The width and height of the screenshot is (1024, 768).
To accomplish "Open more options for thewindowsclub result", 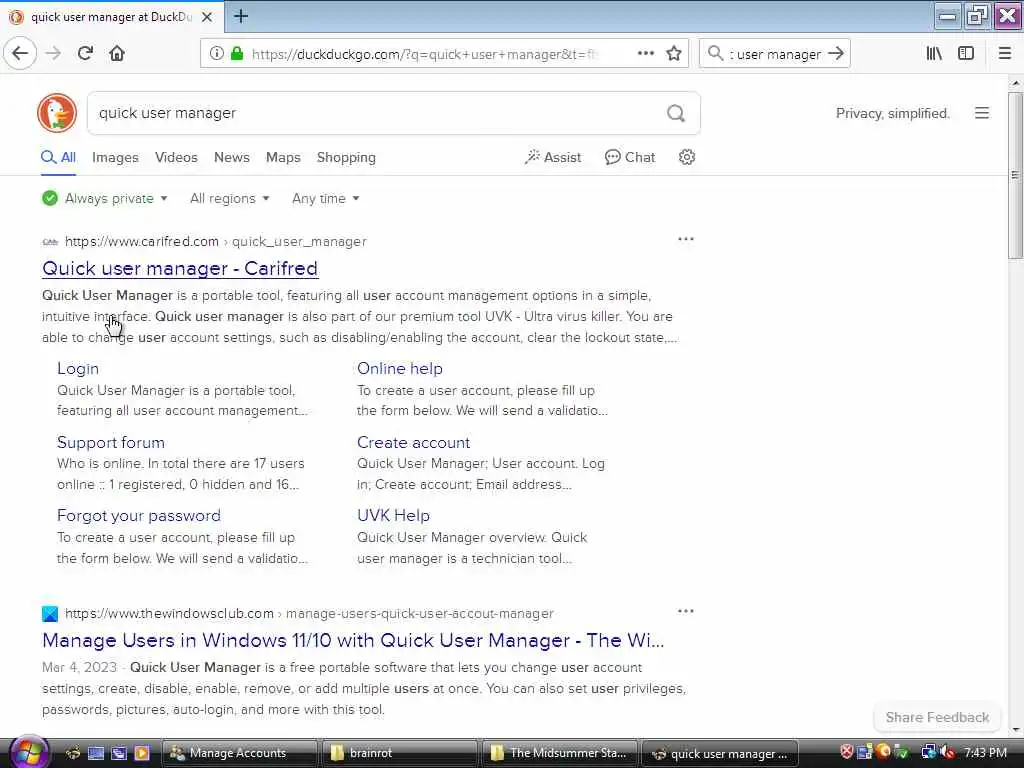I will (x=686, y=611).
